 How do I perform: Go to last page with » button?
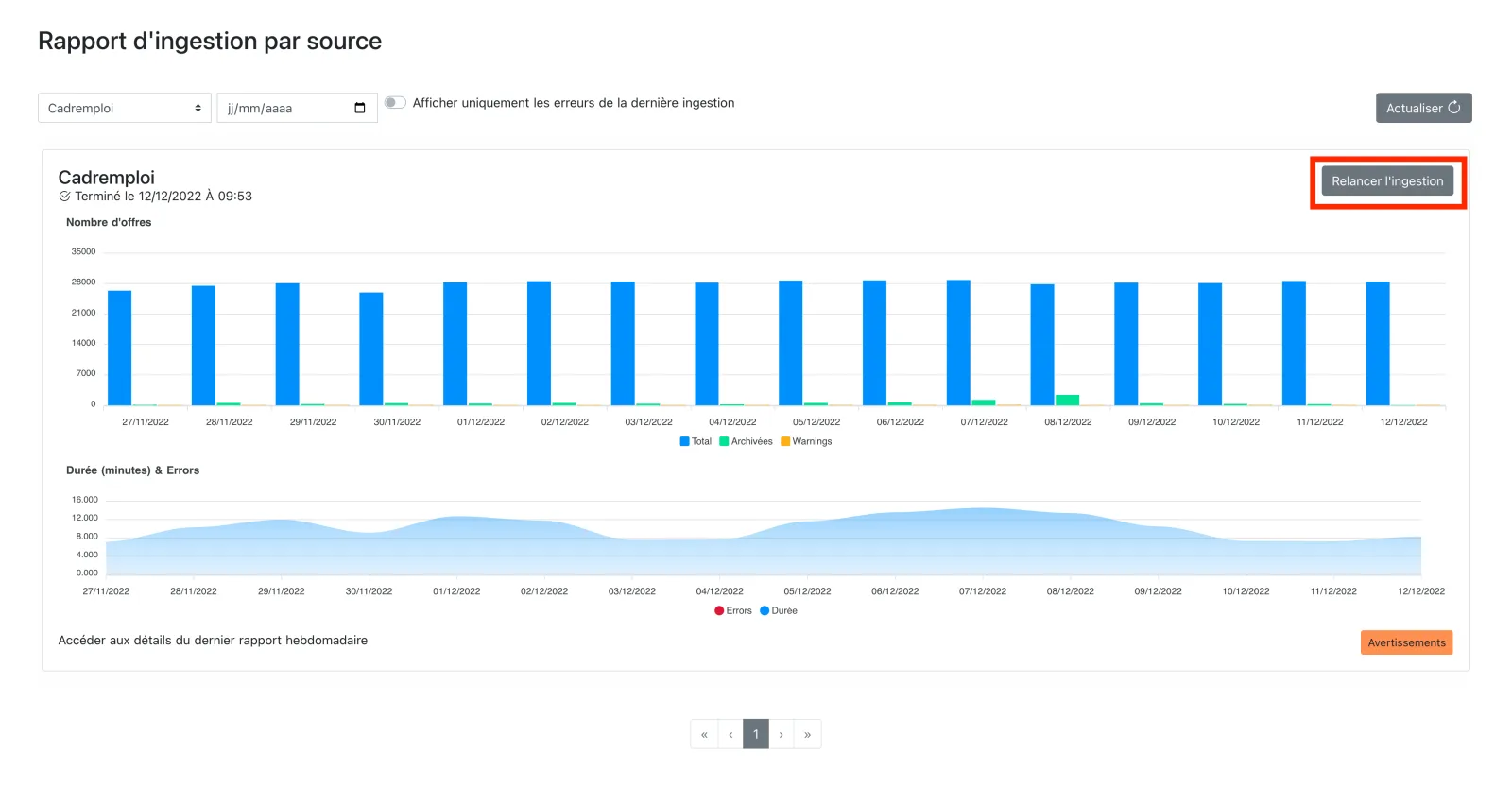point(807,734)
